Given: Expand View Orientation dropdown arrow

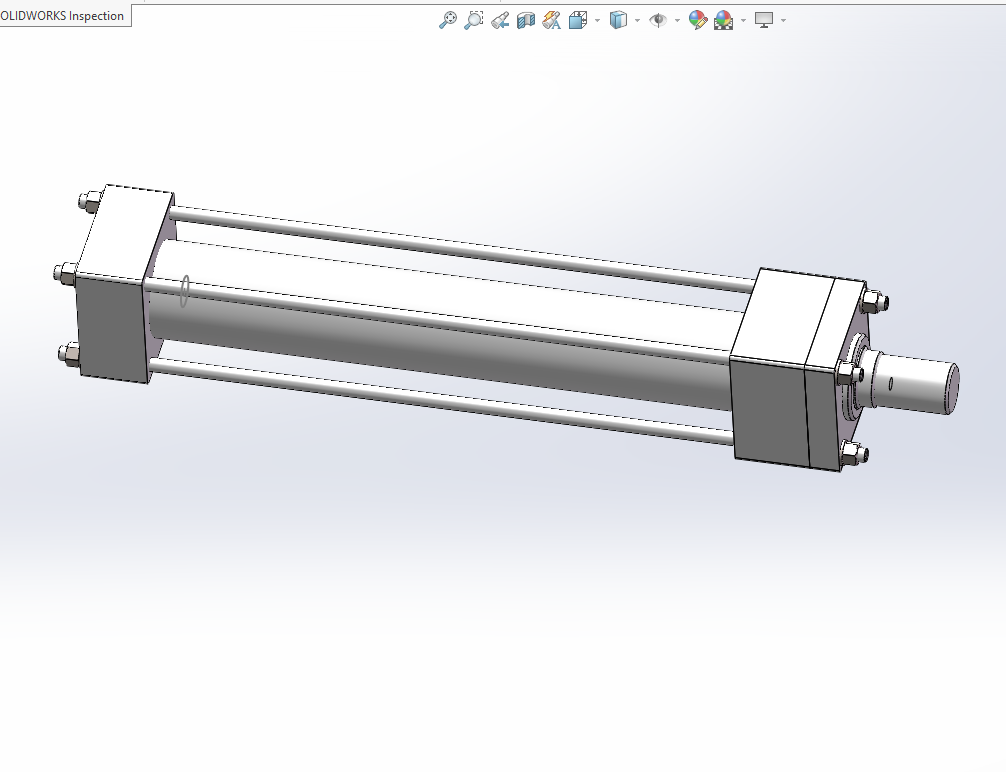Looking at the screenshot, I should [597, 21].
